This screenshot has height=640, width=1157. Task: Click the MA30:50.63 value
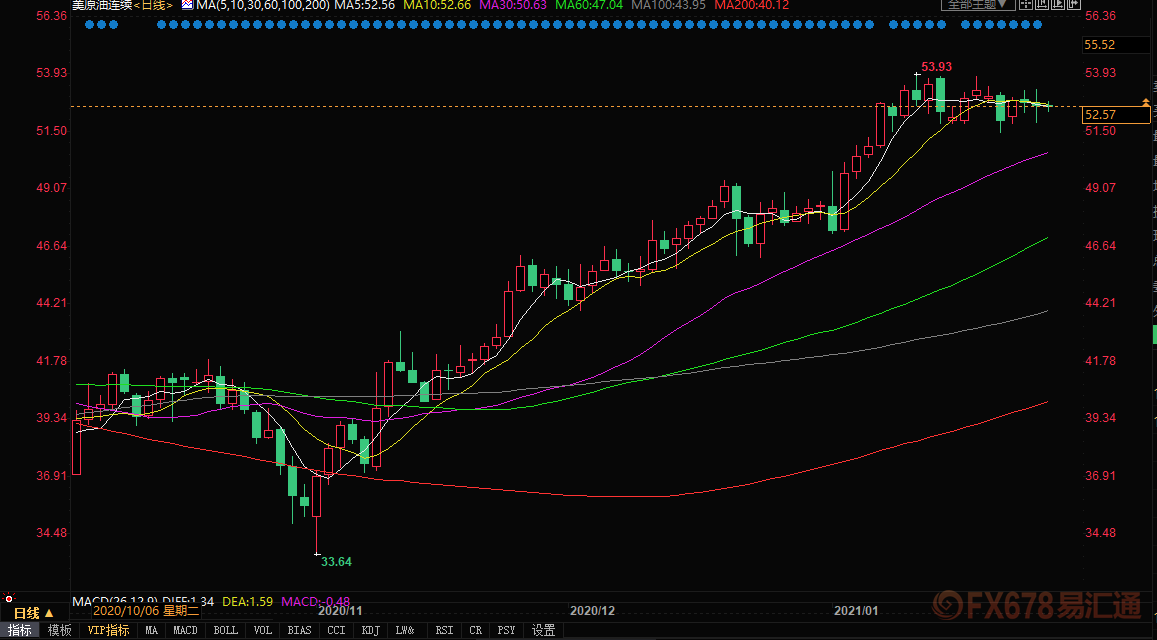tap(513, 4)
